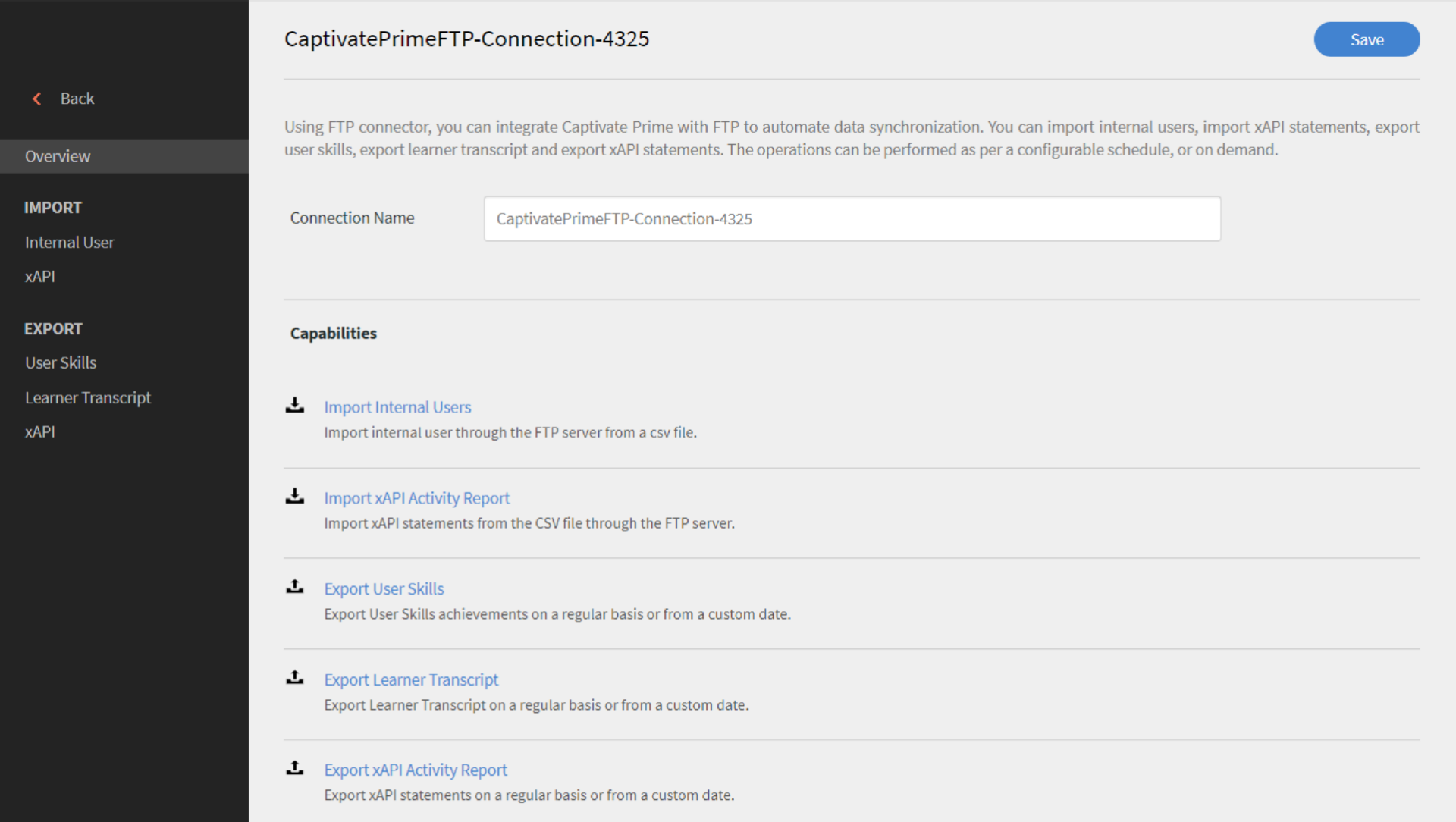Click text 'Export User Skills achievements on a regular basis'
The width and height of the screenshot is (1456, 822).
(x=484, y=614)
